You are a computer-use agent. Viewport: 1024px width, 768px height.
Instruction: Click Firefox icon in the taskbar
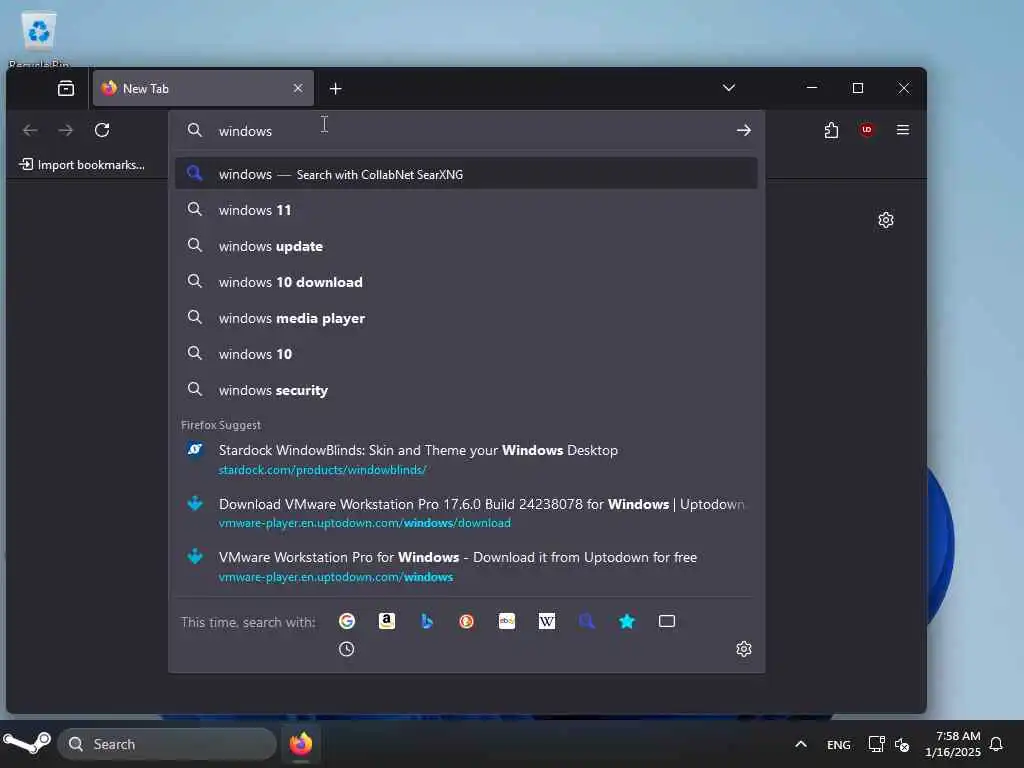pos(301,744)
